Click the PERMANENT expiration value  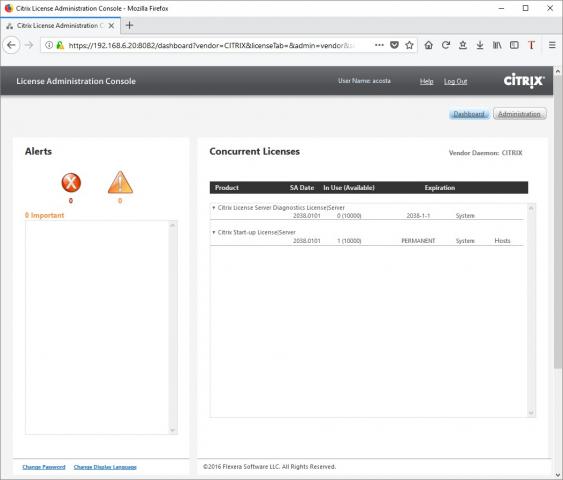[x=418, y=241]
